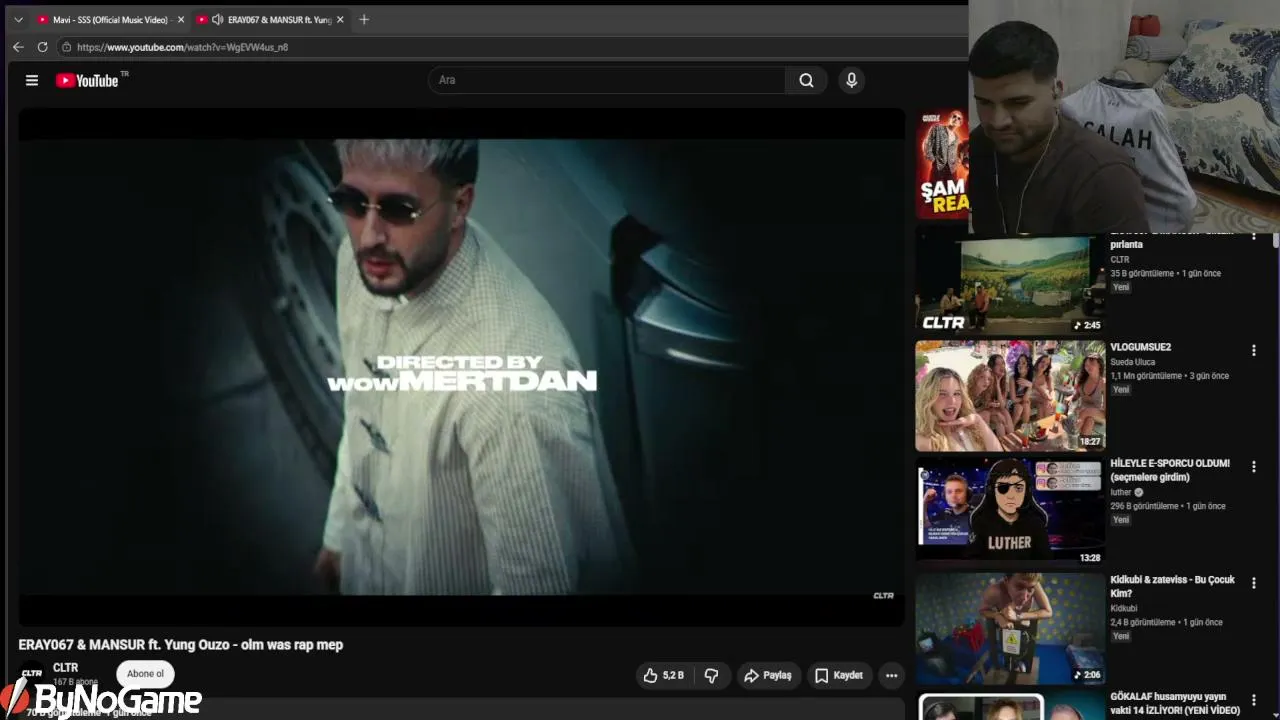This screenshot has width=1280, height=720.
Task: Focus the Ara search field
Action: click(x=607, y=80)
